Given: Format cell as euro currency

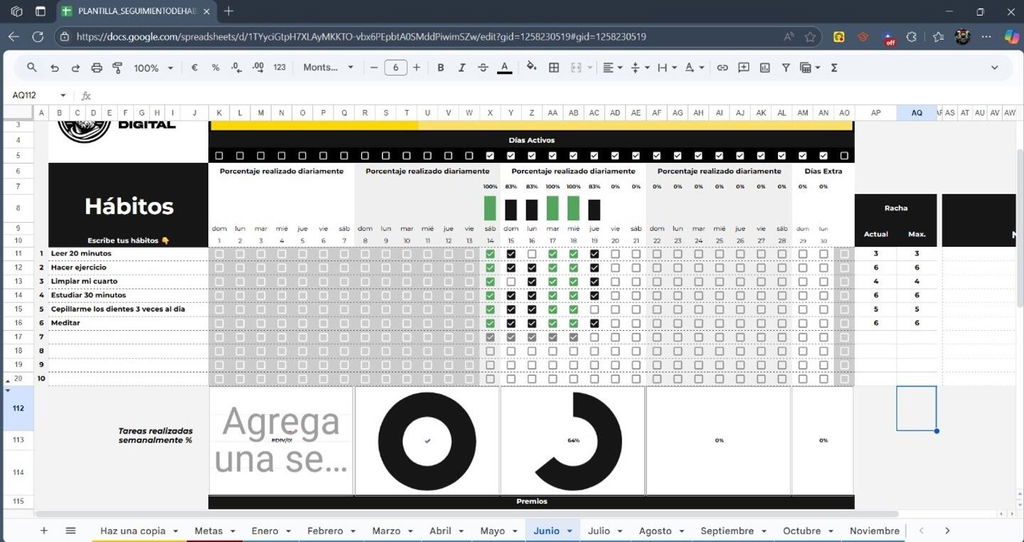Looking at the screenshot, I should [x=194, y=67].
